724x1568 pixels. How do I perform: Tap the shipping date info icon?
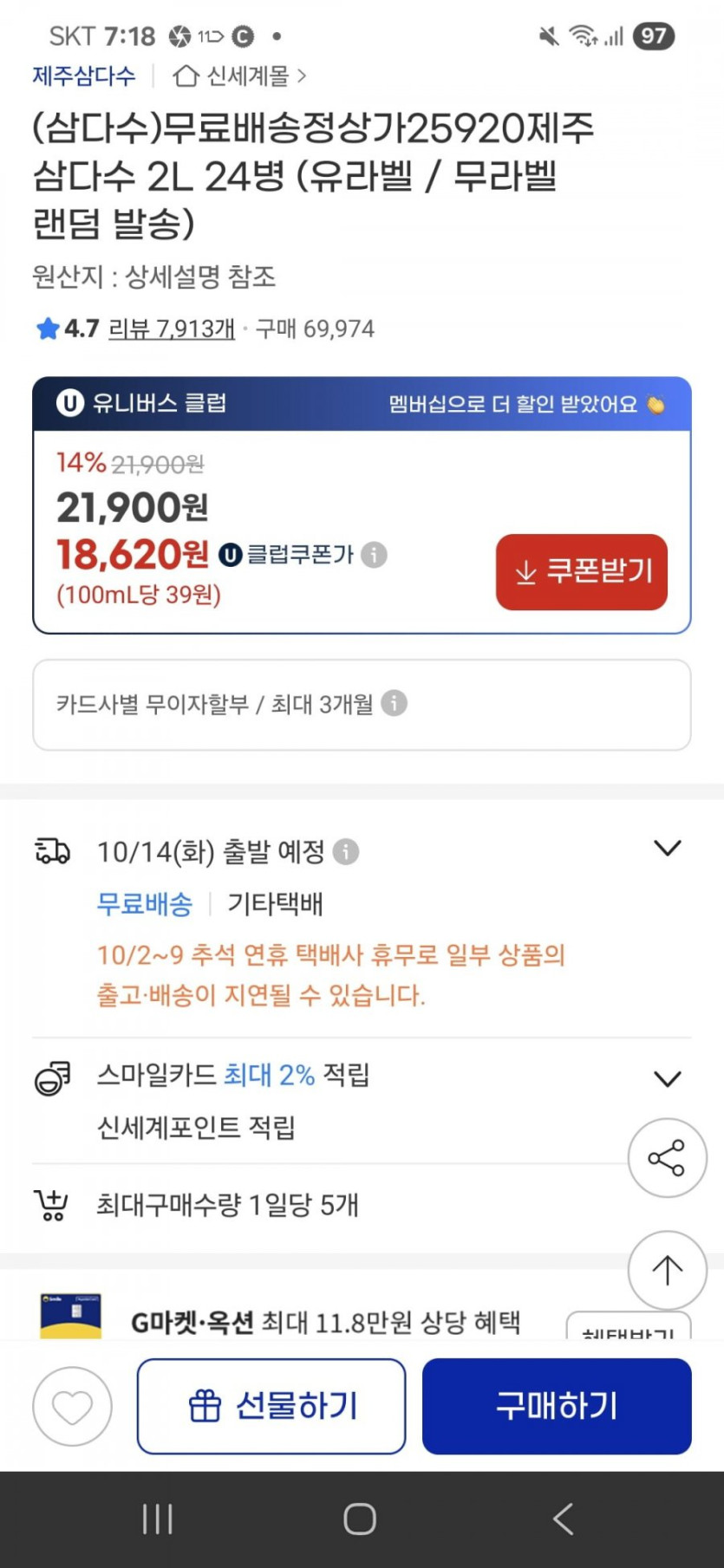[346, 852]
